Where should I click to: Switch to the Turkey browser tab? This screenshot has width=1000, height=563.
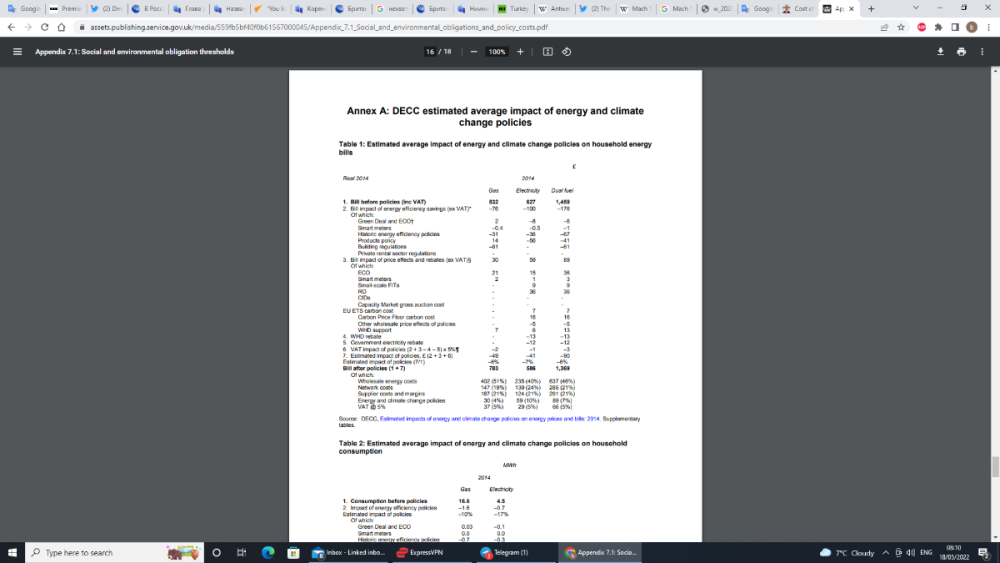pyautogui.click(x=513, y=8)
